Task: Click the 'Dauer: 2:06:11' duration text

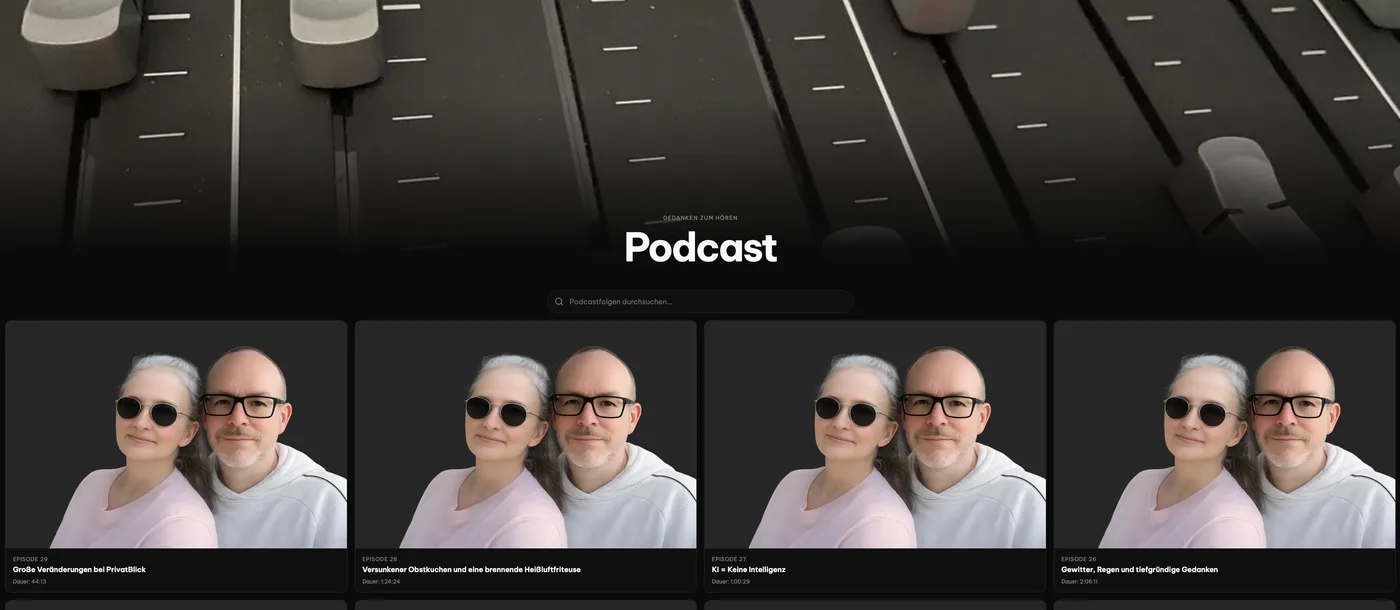Action: coord(1079,581)
